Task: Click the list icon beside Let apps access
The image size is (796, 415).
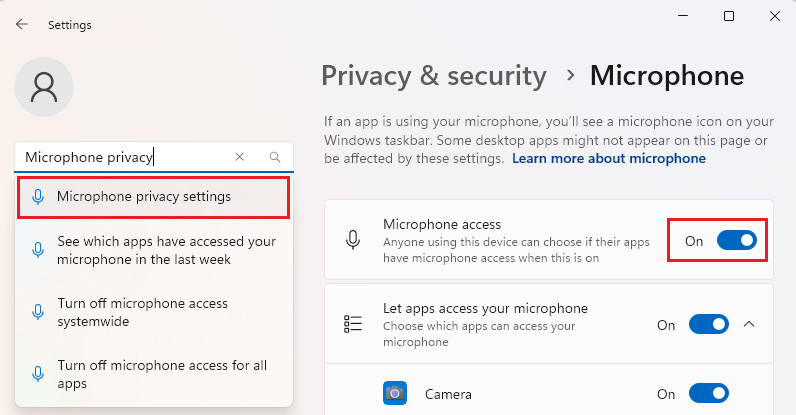Action: [353, 324]
